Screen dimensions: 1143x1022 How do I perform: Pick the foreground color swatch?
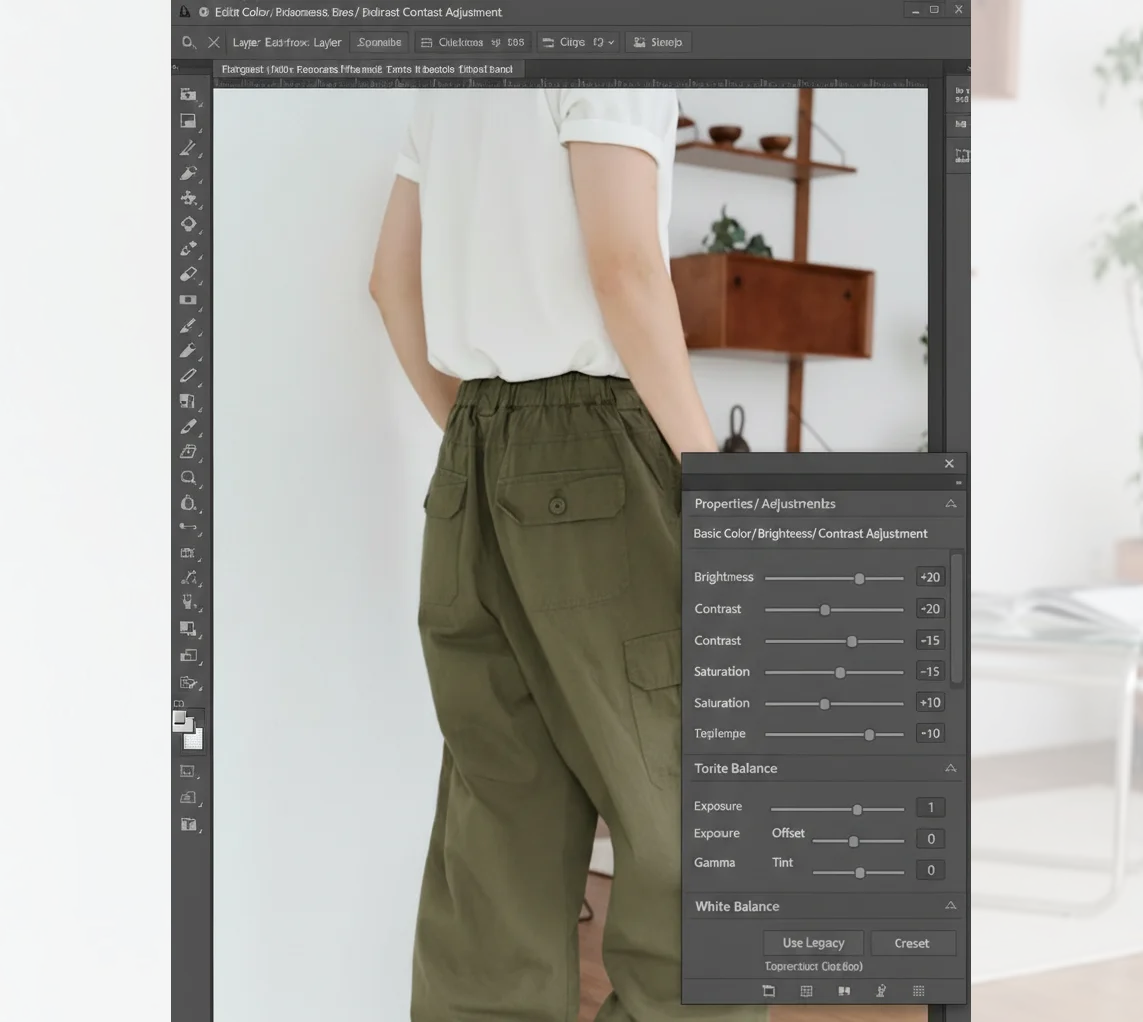[x=180, y=719]
